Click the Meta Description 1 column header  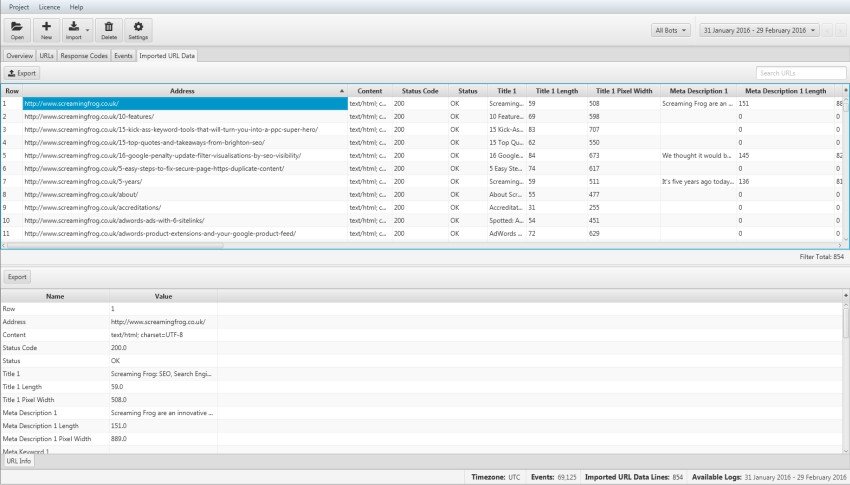click(x=699, y=91)
